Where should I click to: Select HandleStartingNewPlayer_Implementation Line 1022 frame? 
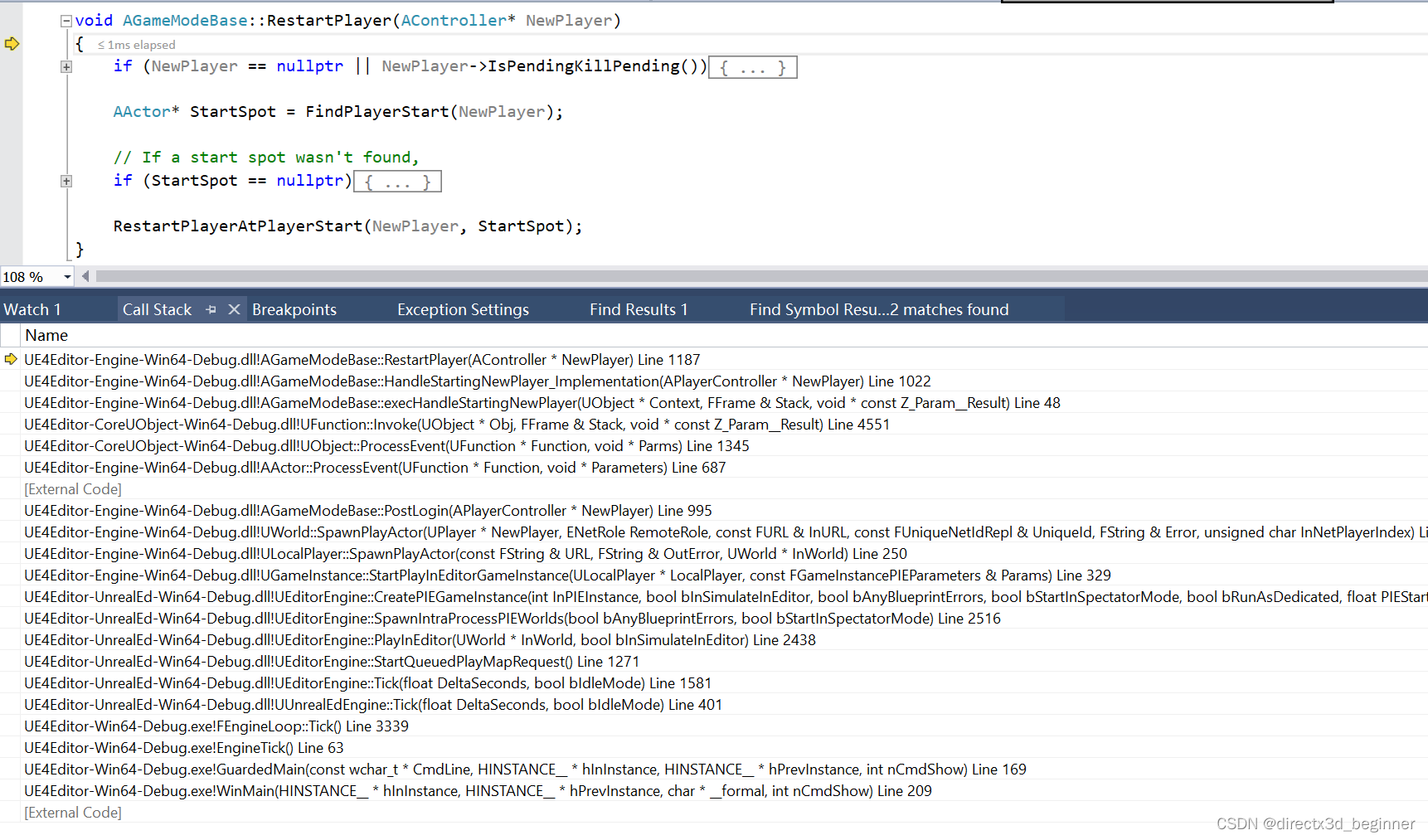[x=477, y=381]
